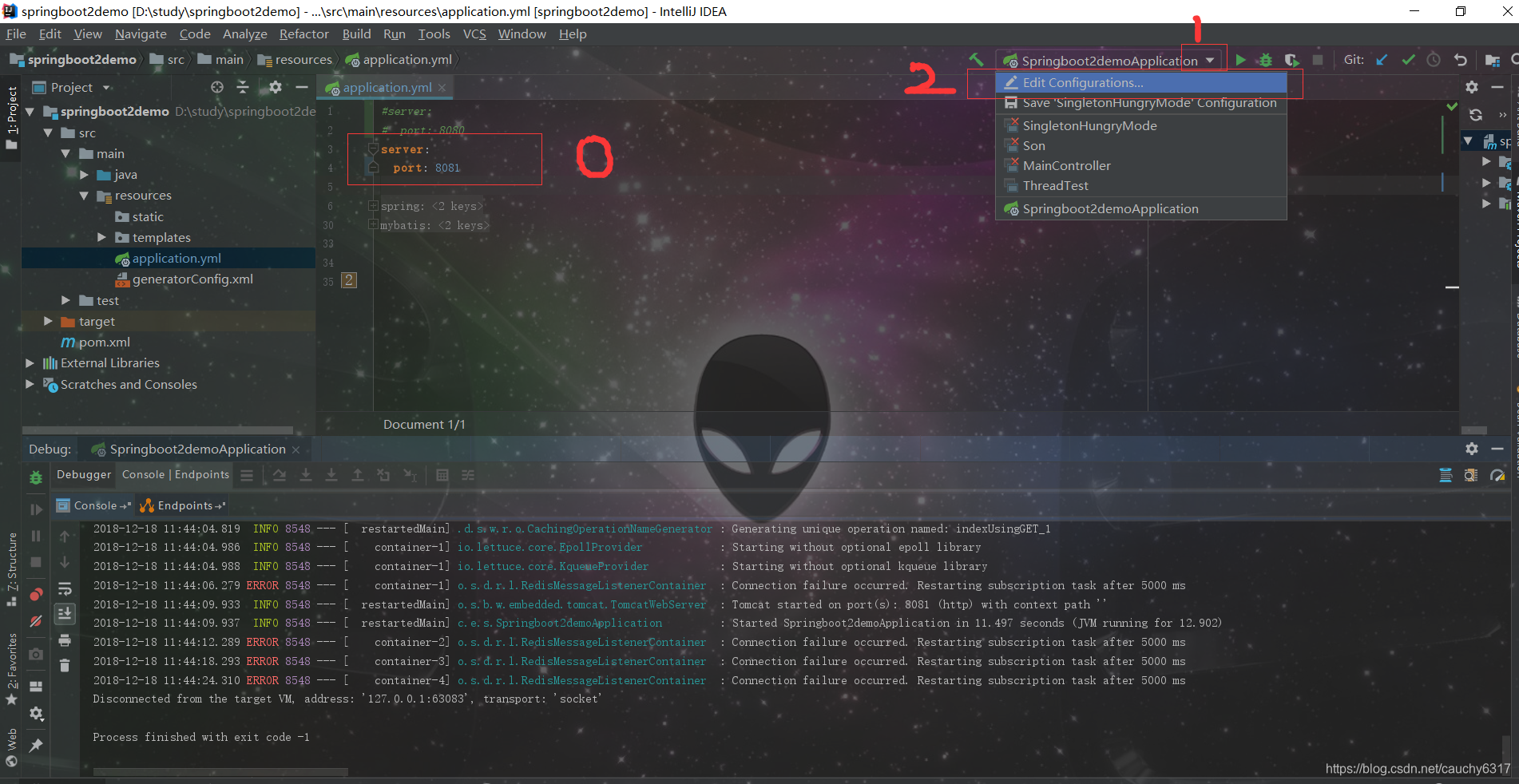Update project with Git blue arrow icon

[x=1382, y=60]
